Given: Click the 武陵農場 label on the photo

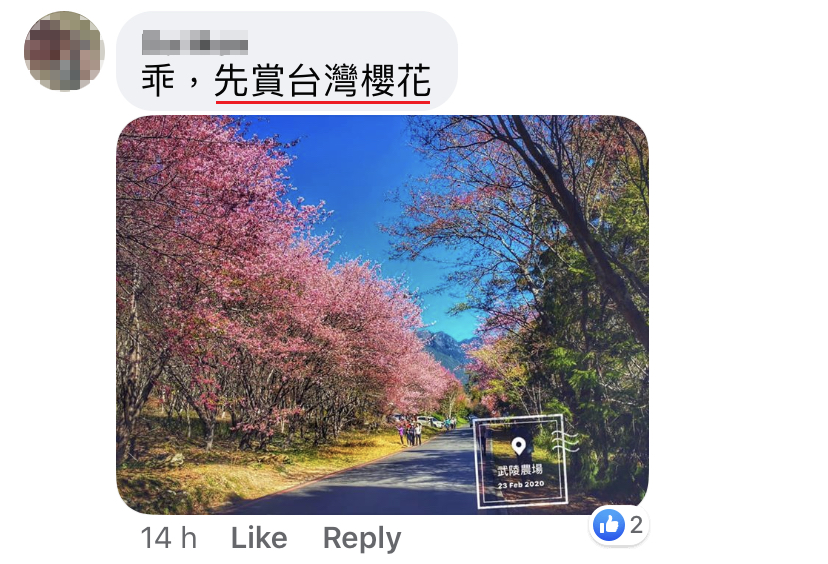Looking at the screenshot, I should (520, 469).
